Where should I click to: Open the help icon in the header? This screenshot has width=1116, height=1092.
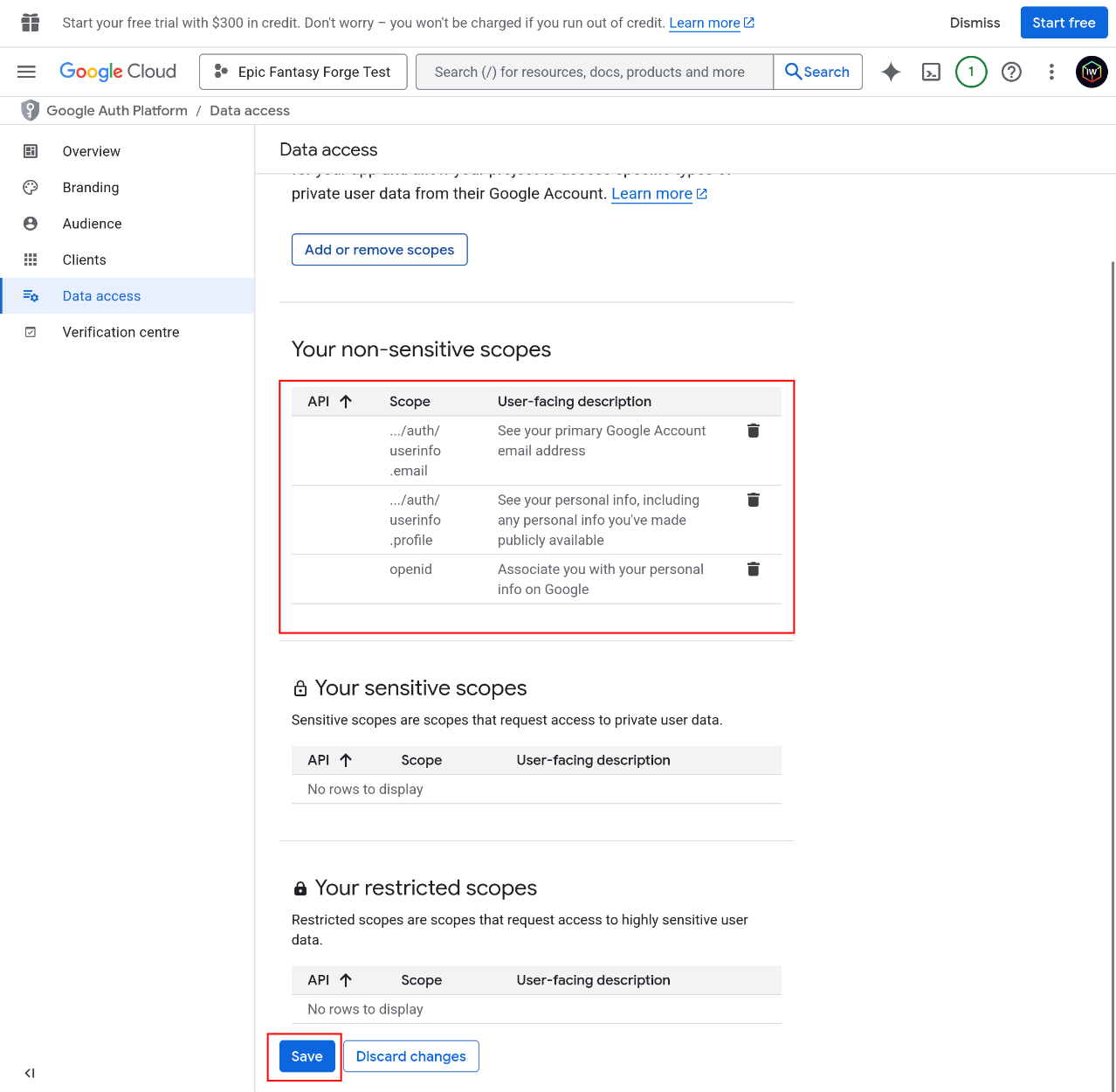coord(1011,72)
